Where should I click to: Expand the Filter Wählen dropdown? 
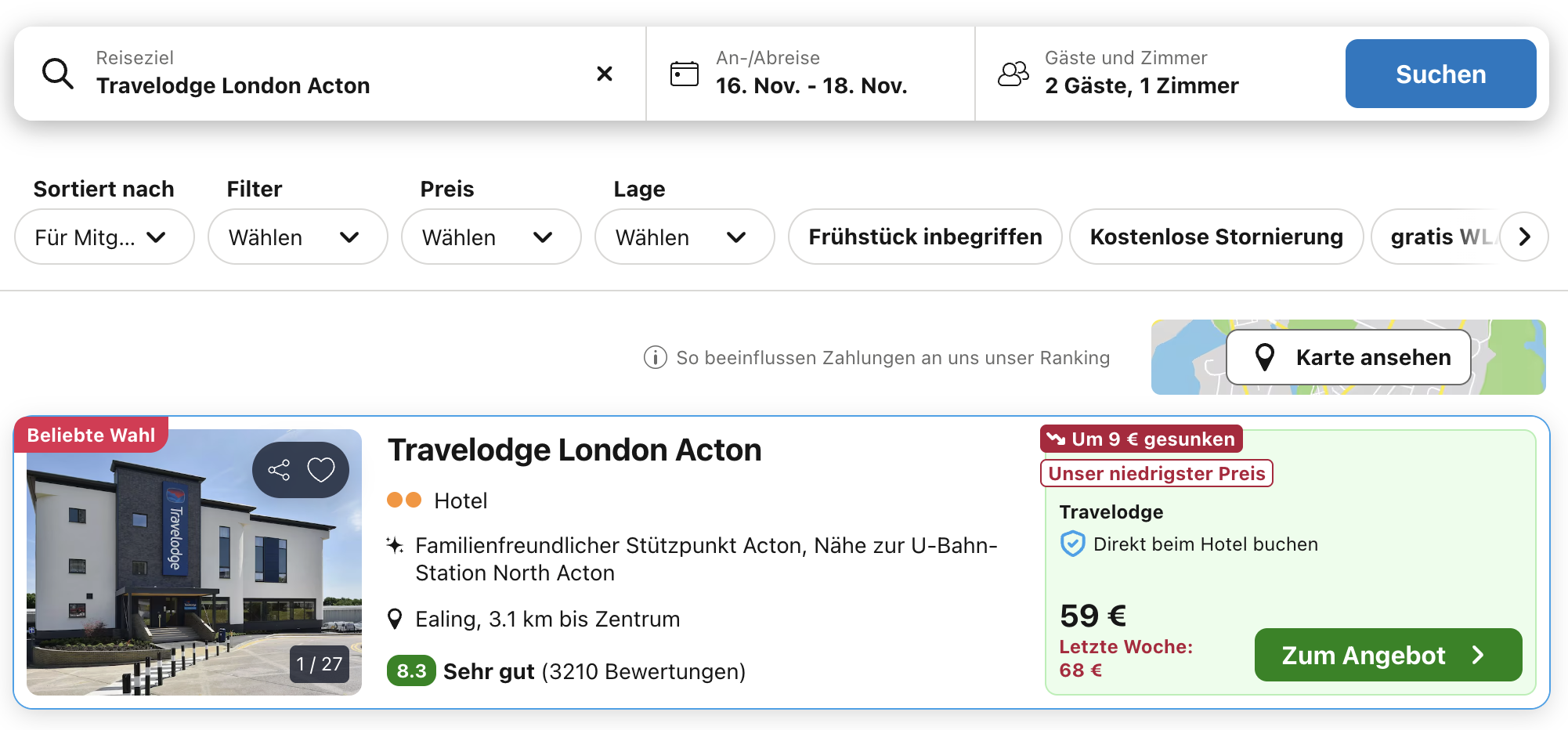click(x=297, y=237)
